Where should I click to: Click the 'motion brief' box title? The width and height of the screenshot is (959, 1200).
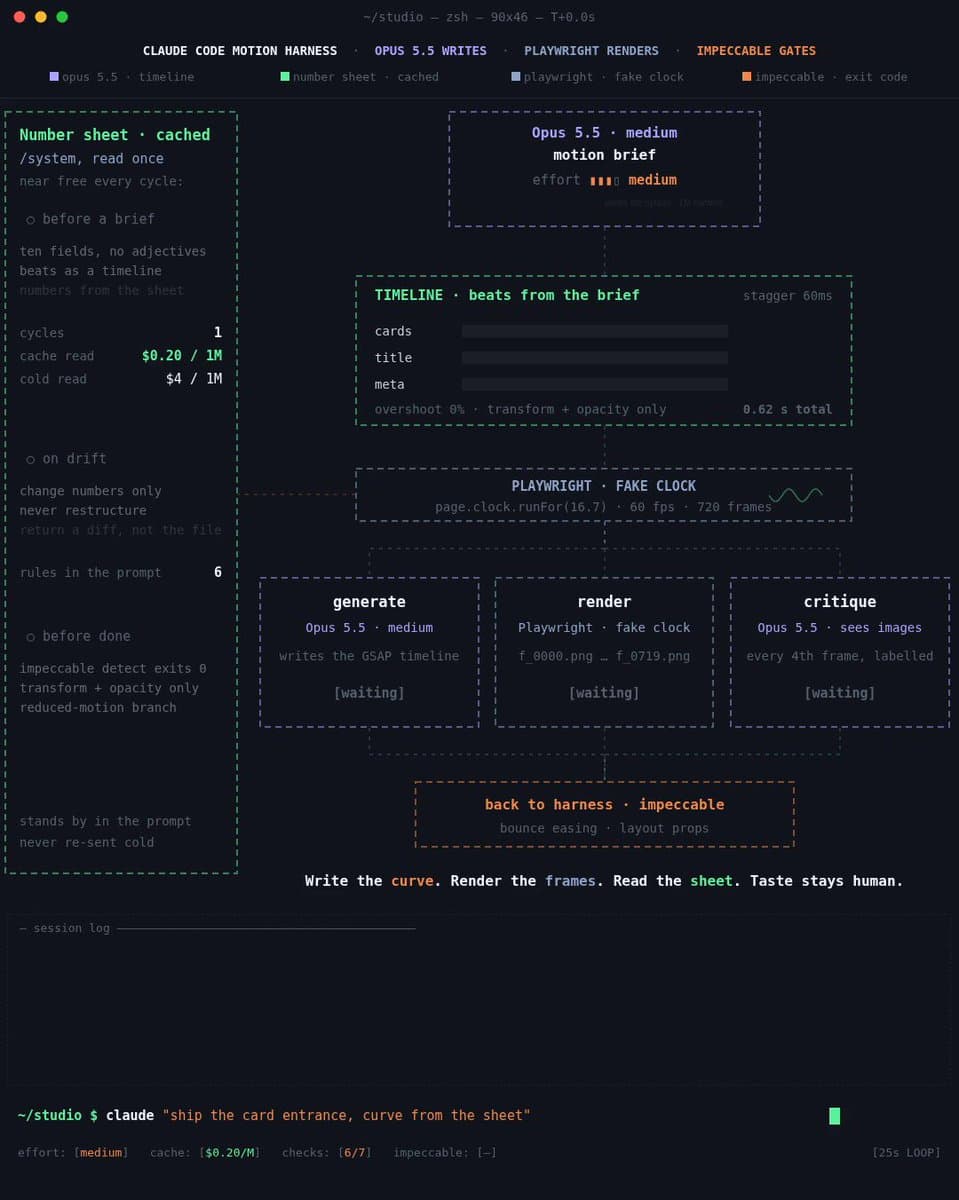pyautogui.click(x=604, y=155)
